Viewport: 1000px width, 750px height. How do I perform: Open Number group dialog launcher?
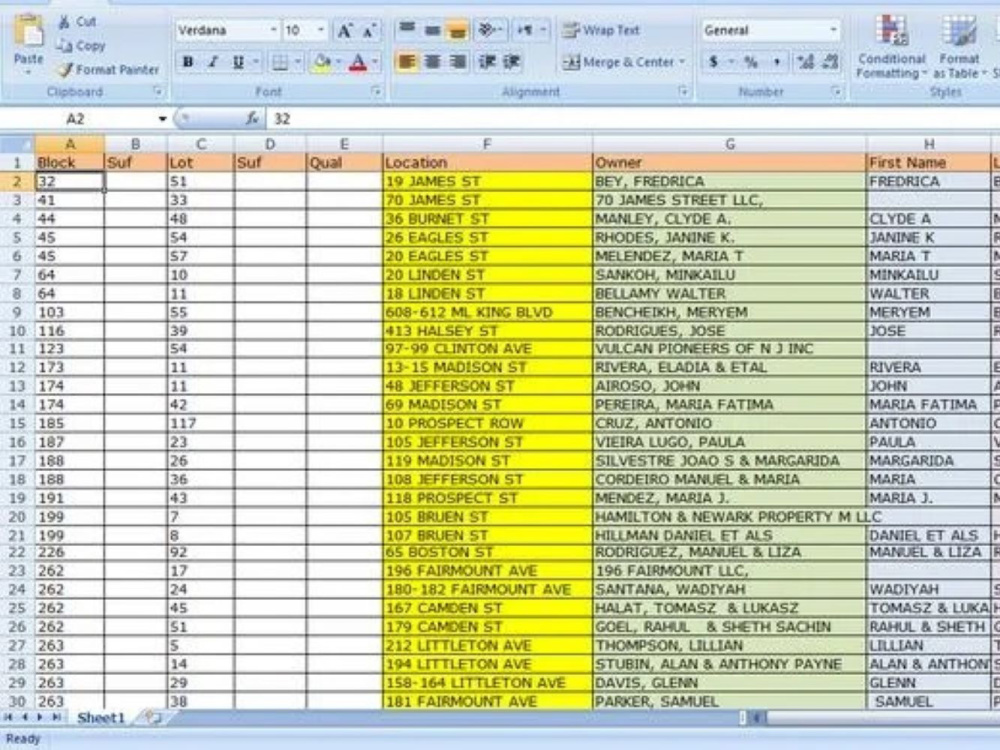point(836,92)
